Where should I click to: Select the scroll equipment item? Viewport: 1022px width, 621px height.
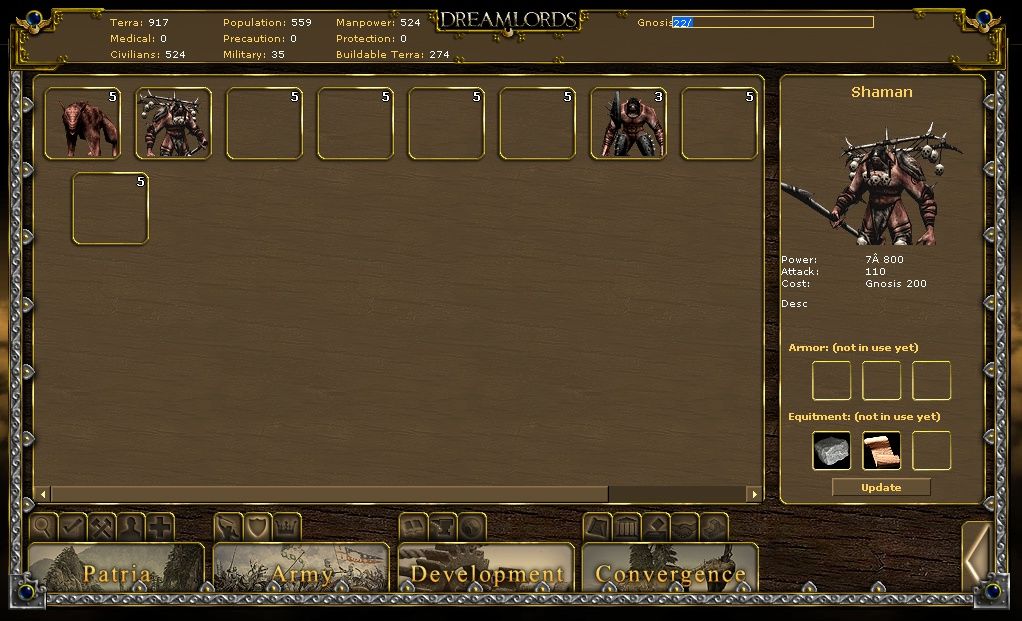(x=881, y=450)
